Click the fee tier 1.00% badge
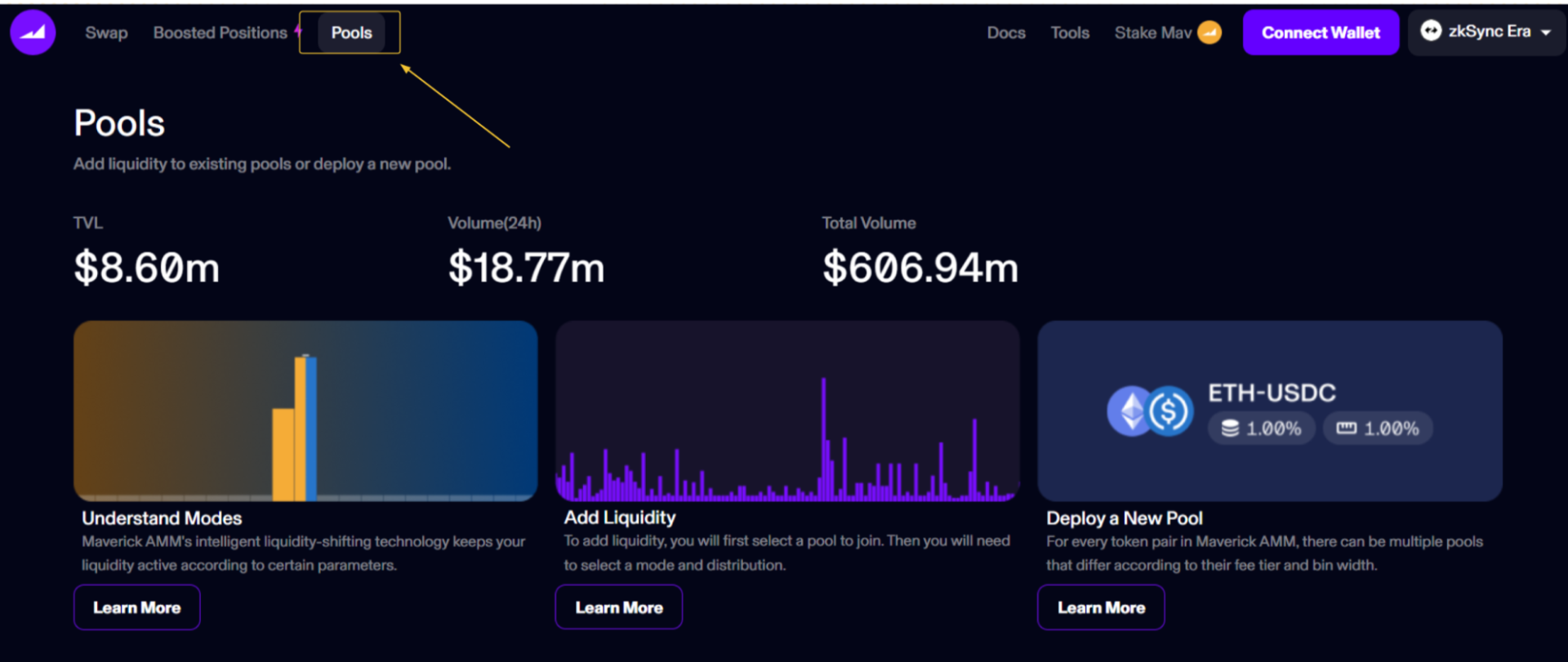The width and height of the screenshot is (1568, 662). 1262,428
